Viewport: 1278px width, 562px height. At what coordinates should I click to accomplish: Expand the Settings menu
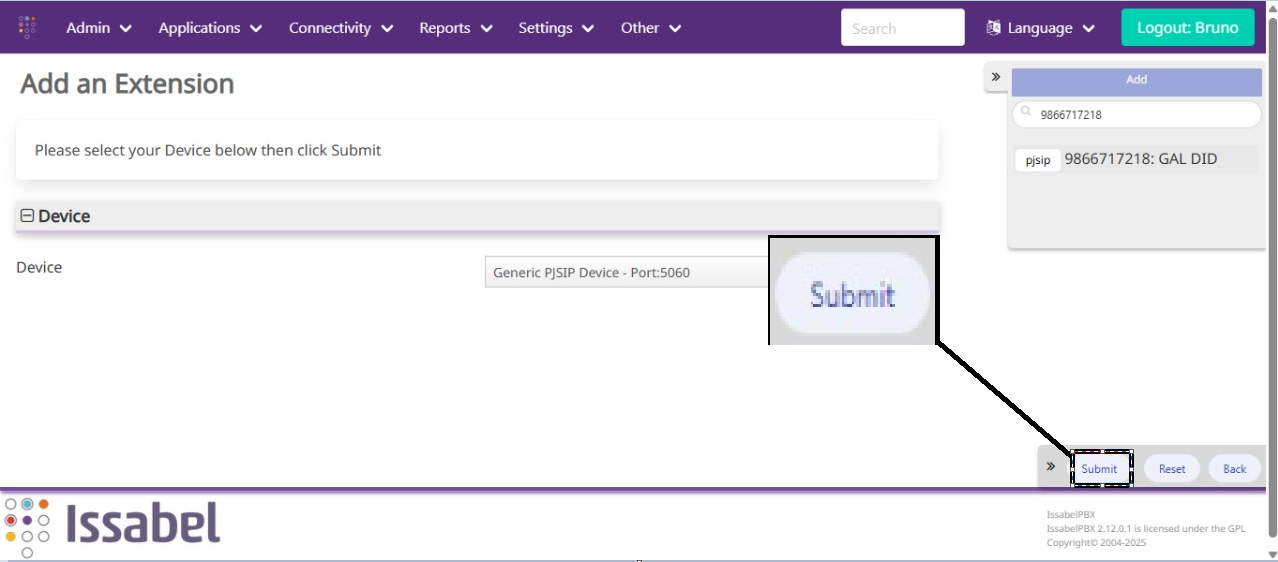tap(555, 28)
